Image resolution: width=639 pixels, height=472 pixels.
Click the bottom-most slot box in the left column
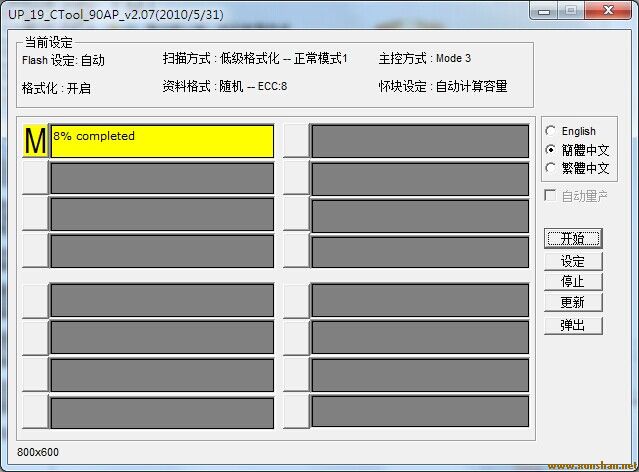click(35, 411)
